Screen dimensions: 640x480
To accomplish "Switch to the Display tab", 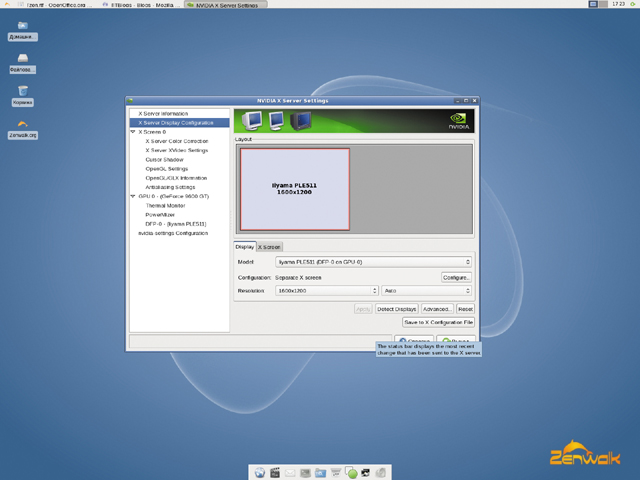I will click(245, 247).
